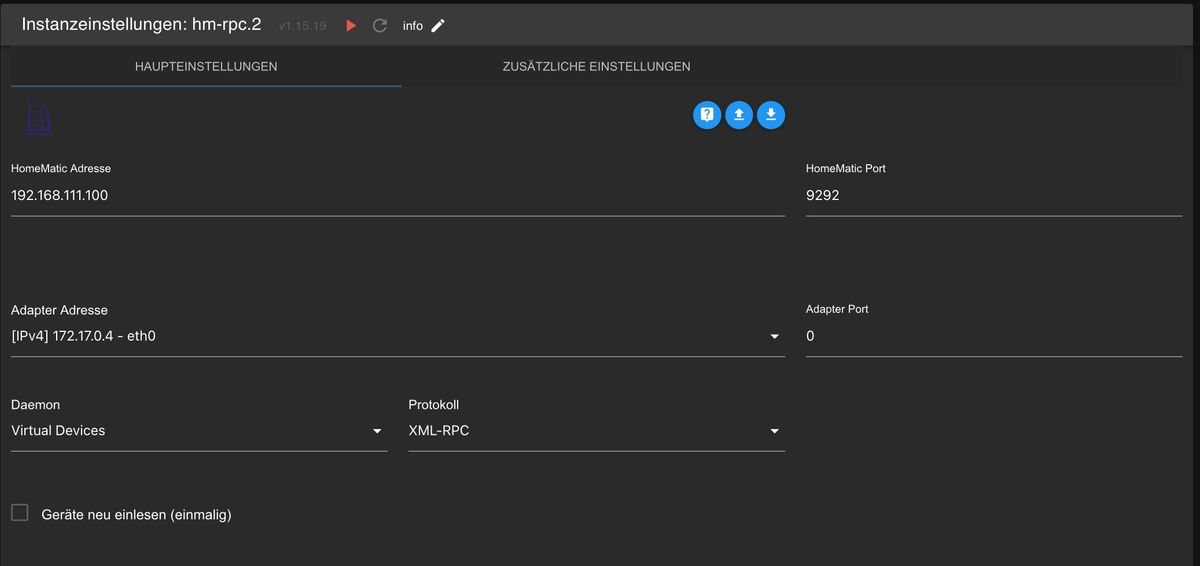This screenshot has width=1200, height=566.
Task: Click the restart instance refresh icon
Action: click(x=380, y=26)
